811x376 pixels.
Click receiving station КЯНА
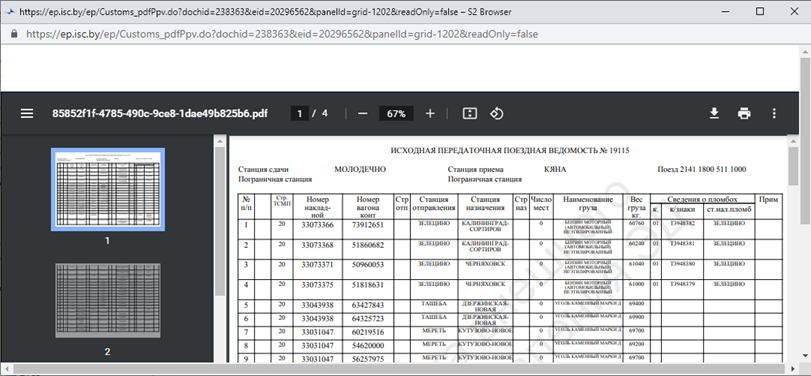555,170
